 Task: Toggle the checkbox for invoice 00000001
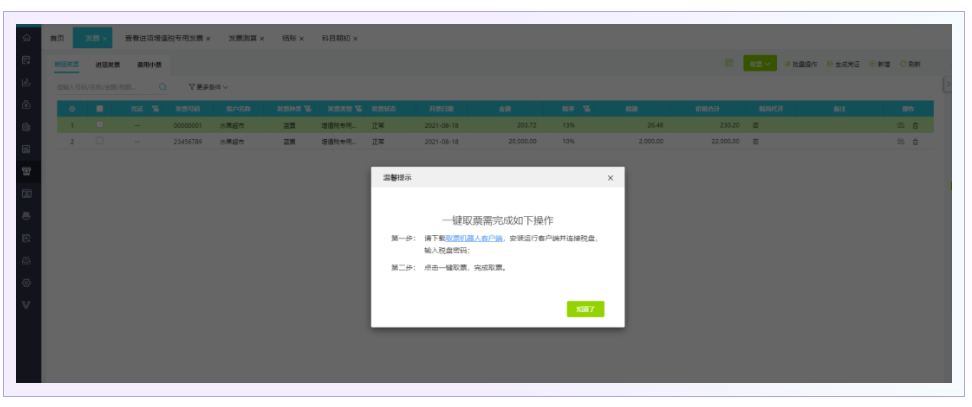(99, 125)
